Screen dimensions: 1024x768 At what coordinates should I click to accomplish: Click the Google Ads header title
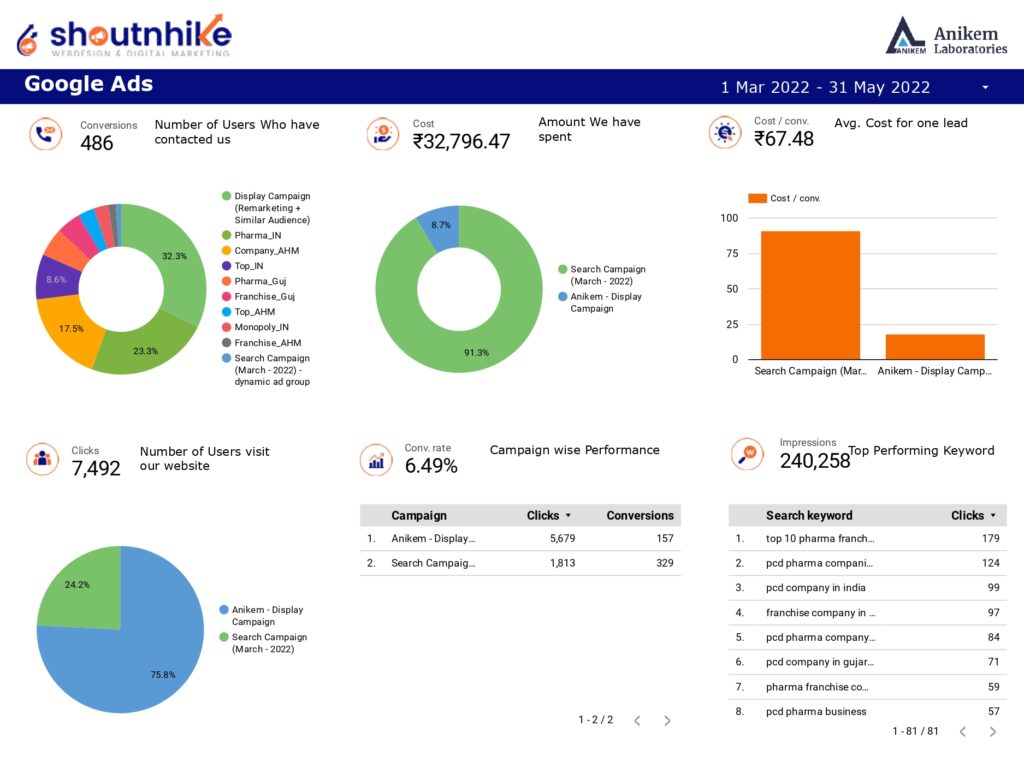pos(89,84)
